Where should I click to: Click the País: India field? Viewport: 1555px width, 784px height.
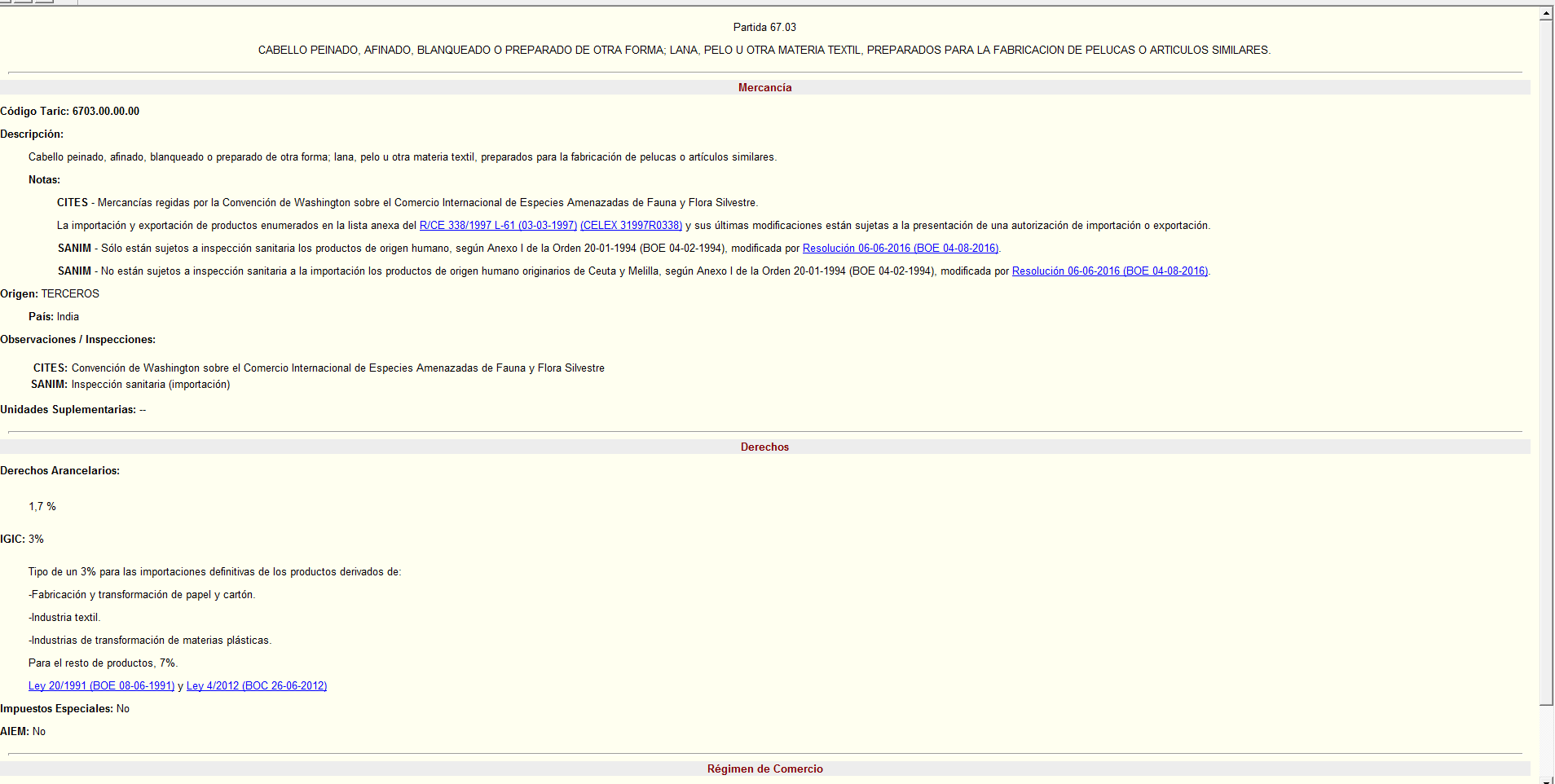click(x=54, y=317)
